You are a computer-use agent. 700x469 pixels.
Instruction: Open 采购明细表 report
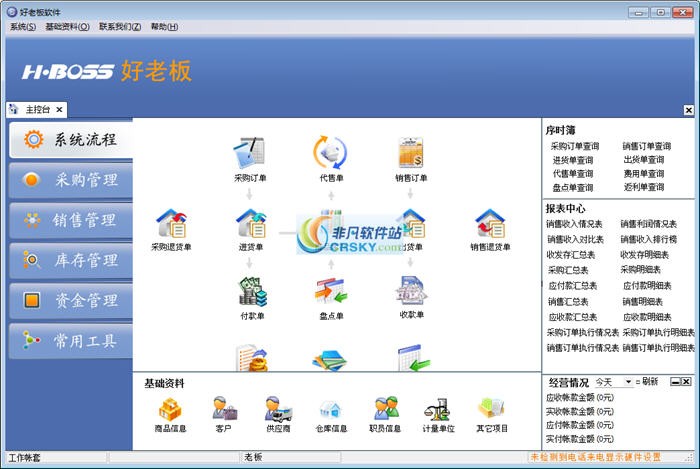tap(641, 269)
